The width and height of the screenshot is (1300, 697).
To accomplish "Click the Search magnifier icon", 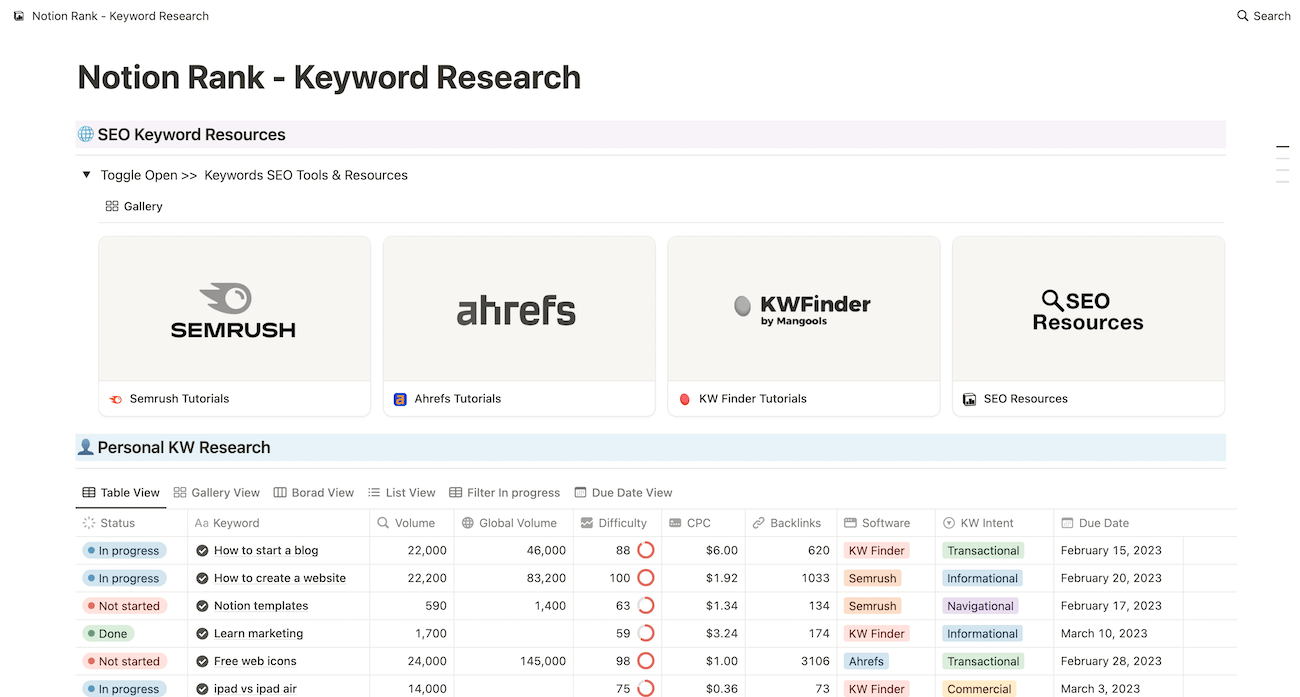I will (x=1243, y=16).
